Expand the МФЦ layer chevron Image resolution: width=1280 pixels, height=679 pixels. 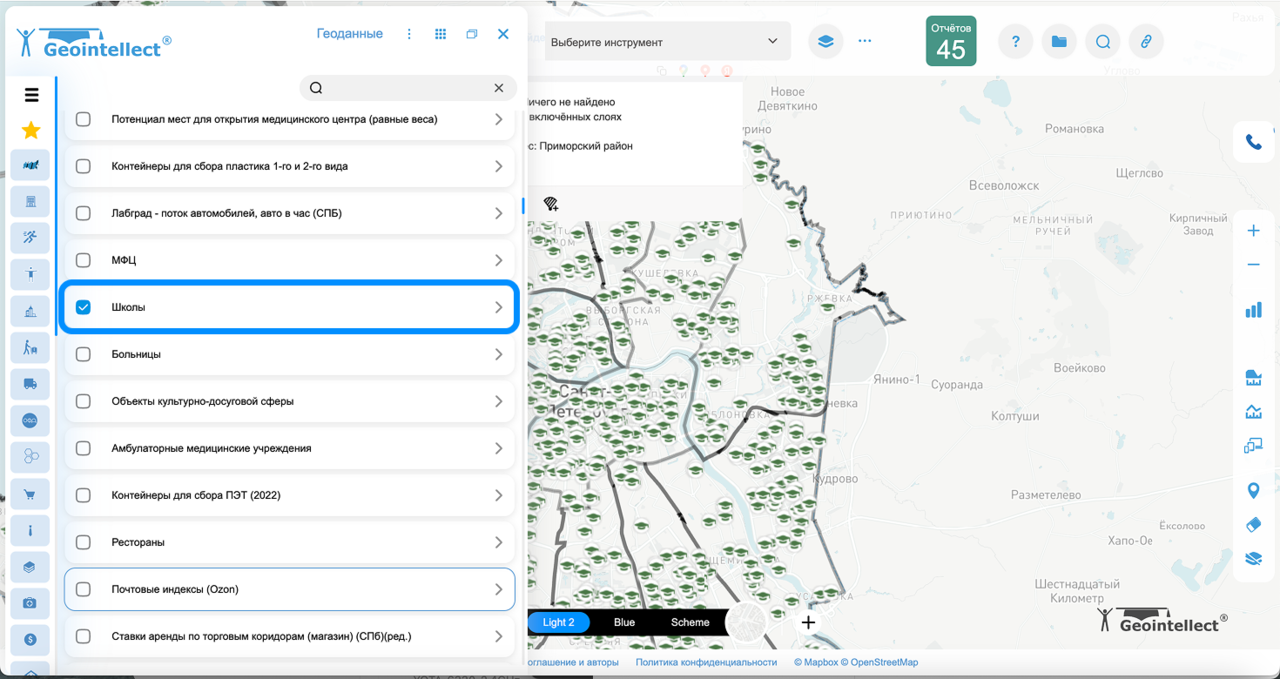[498, 260]
